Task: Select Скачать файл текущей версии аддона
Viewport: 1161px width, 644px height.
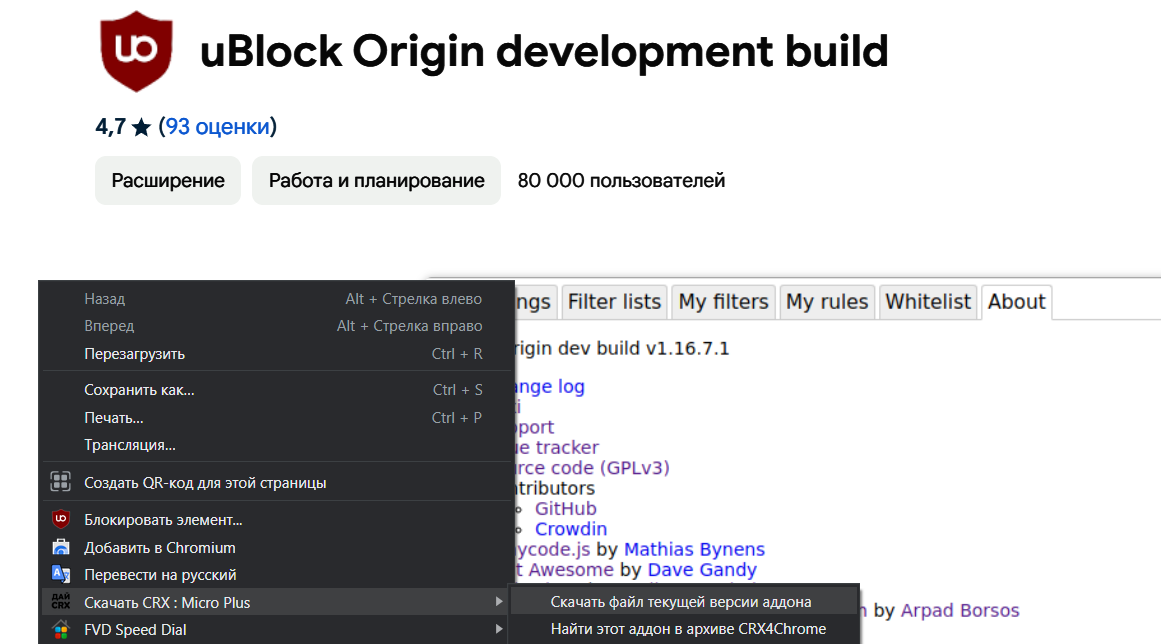Action: click(683, 602)
